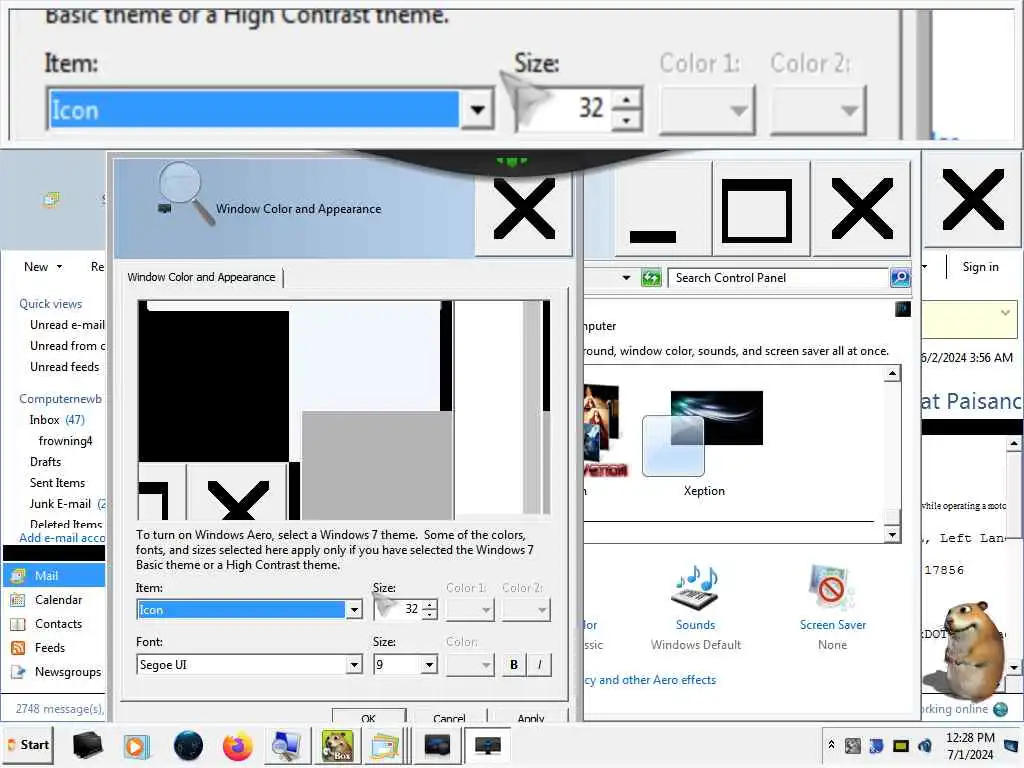The image size is (1024, 768).
Task: Select Unread from contacts quick view
Action: tap(67, 345)
